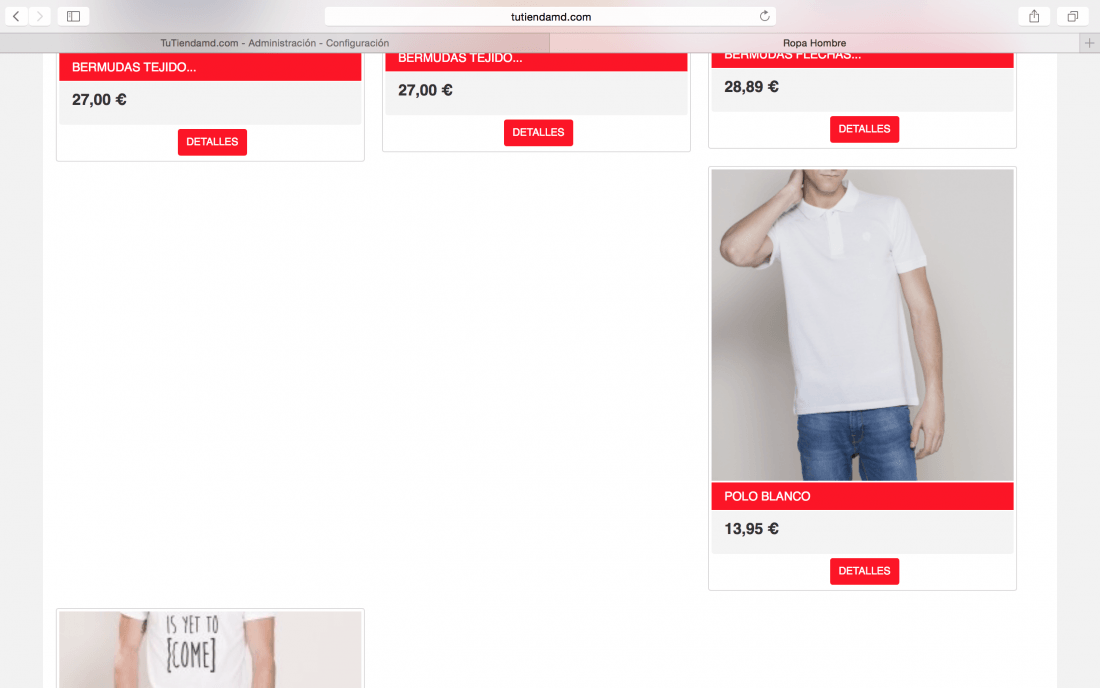Click DETALLES under Polo Blanco

point(864,571)
